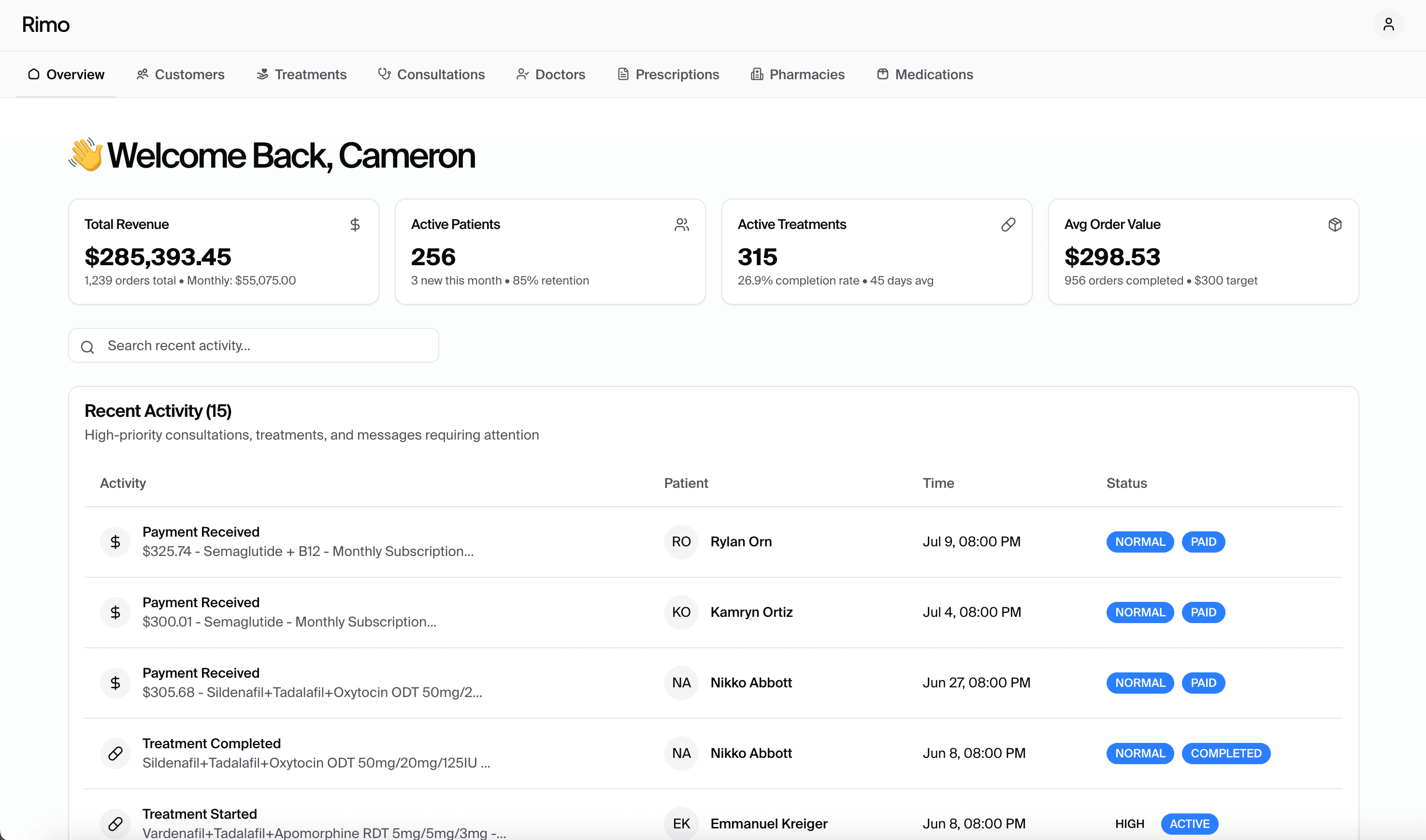Image resolution: width=1426 pixels, height=840 pixels.
Task: Go to the Treatments tab
Action: (301, 74)
